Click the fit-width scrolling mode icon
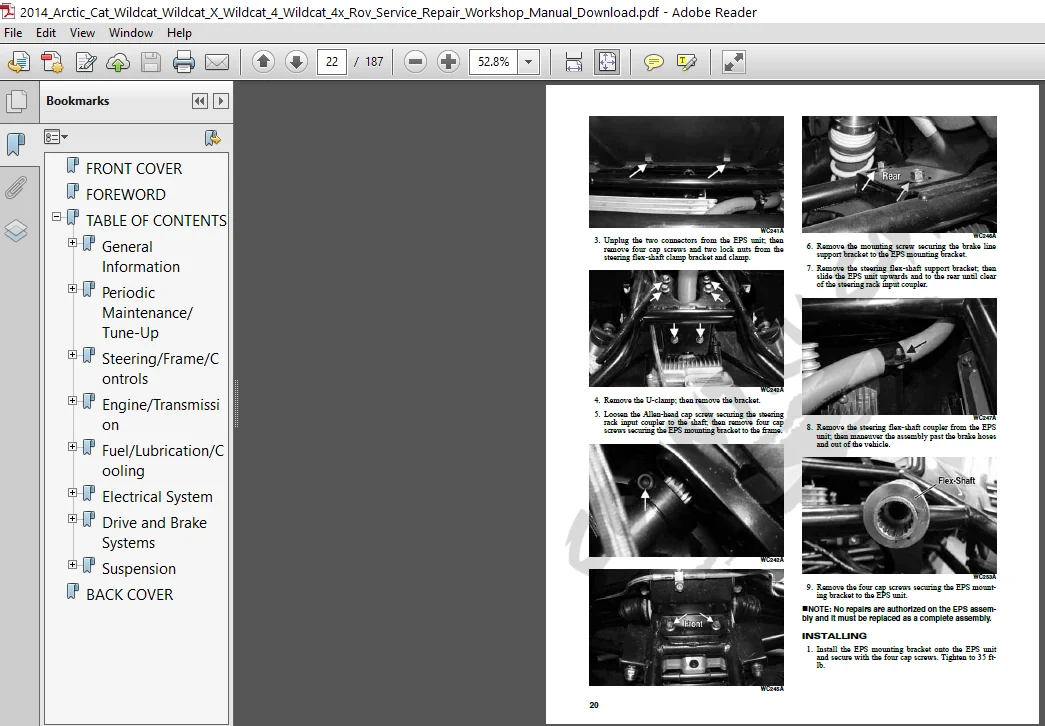Screen dimensions: 1045x726 [x=573, y=62]
